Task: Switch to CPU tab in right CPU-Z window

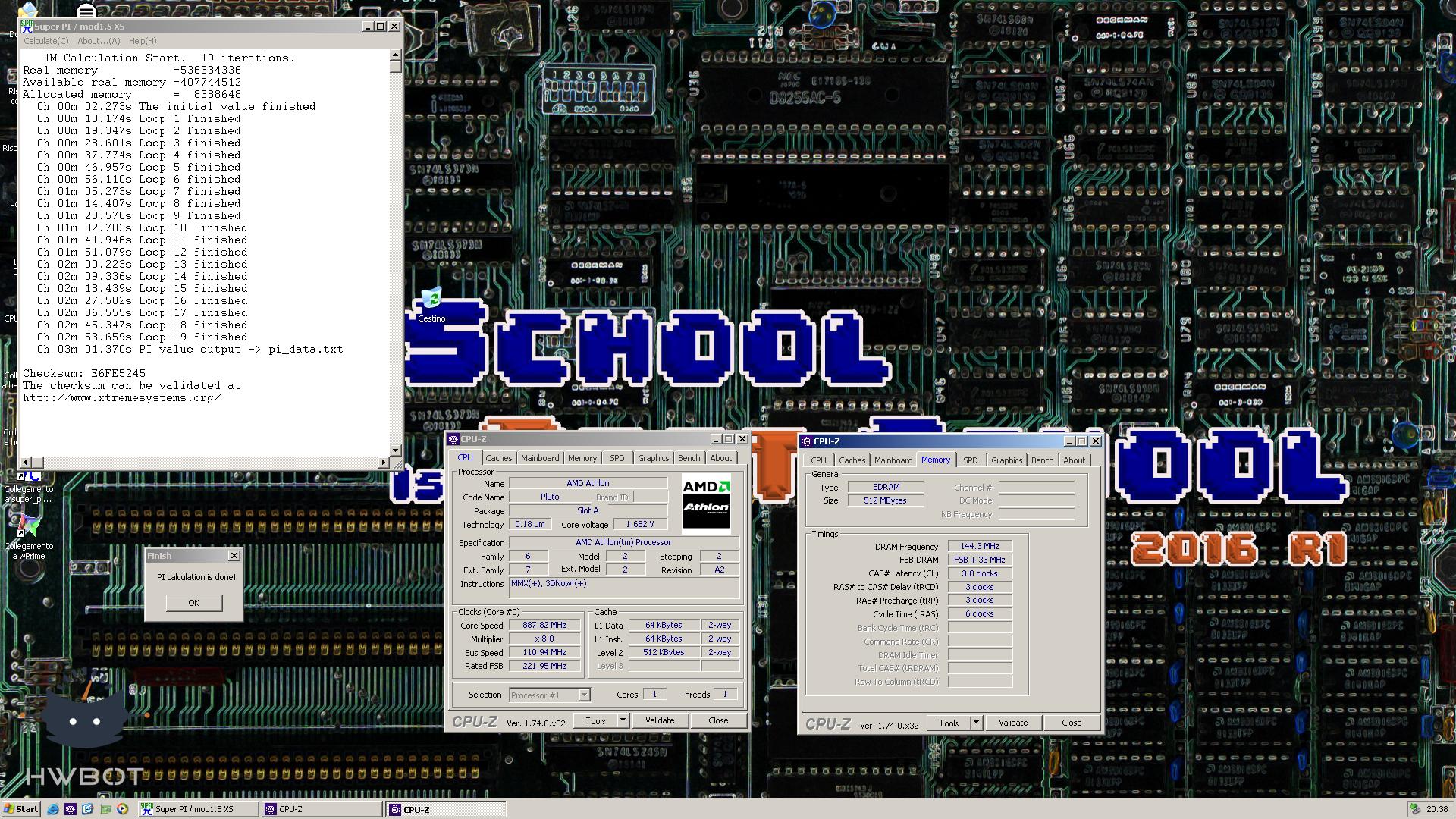Action: (x=818, y=460)
